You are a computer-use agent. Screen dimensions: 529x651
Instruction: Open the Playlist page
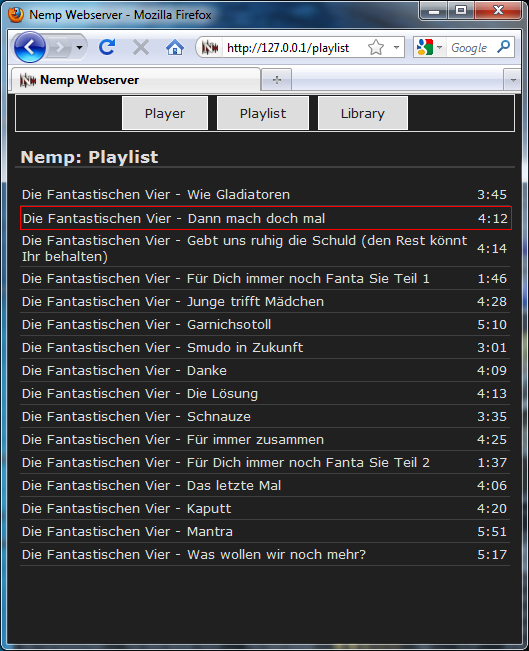(263, 113)
